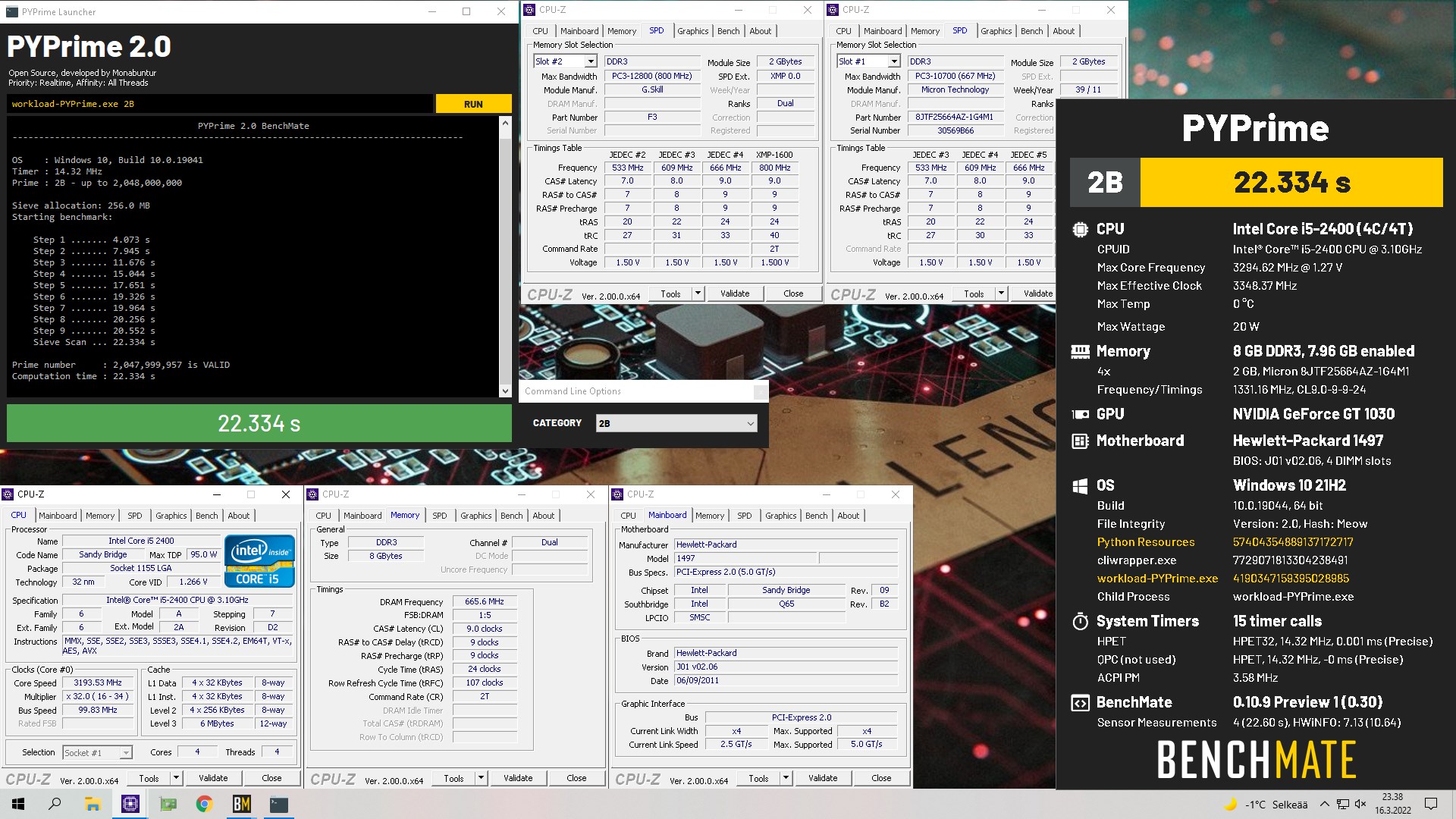Open the CATEGORY 2B dropdown
The width and height of the screenshot is (1456, 819).
pyautogui.click(x=676, y=423)
